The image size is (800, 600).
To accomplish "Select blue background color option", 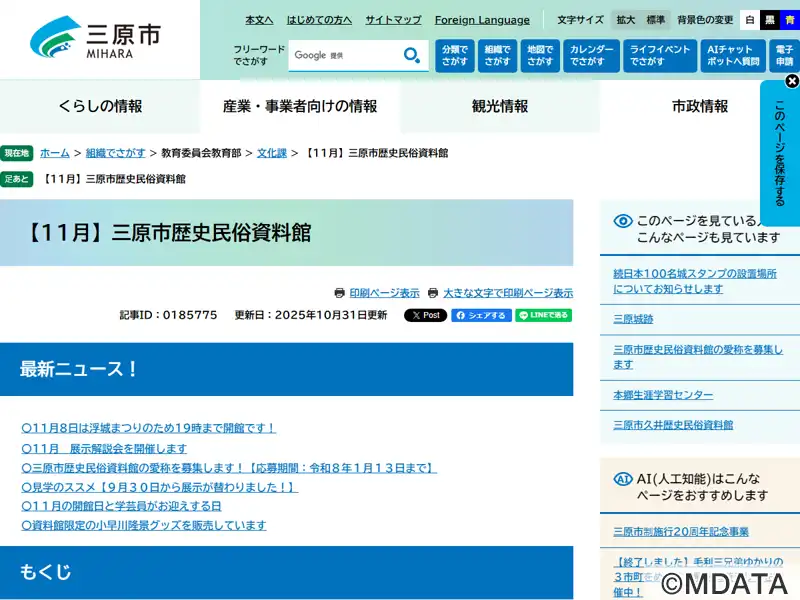I will click(x=789, y=20).
